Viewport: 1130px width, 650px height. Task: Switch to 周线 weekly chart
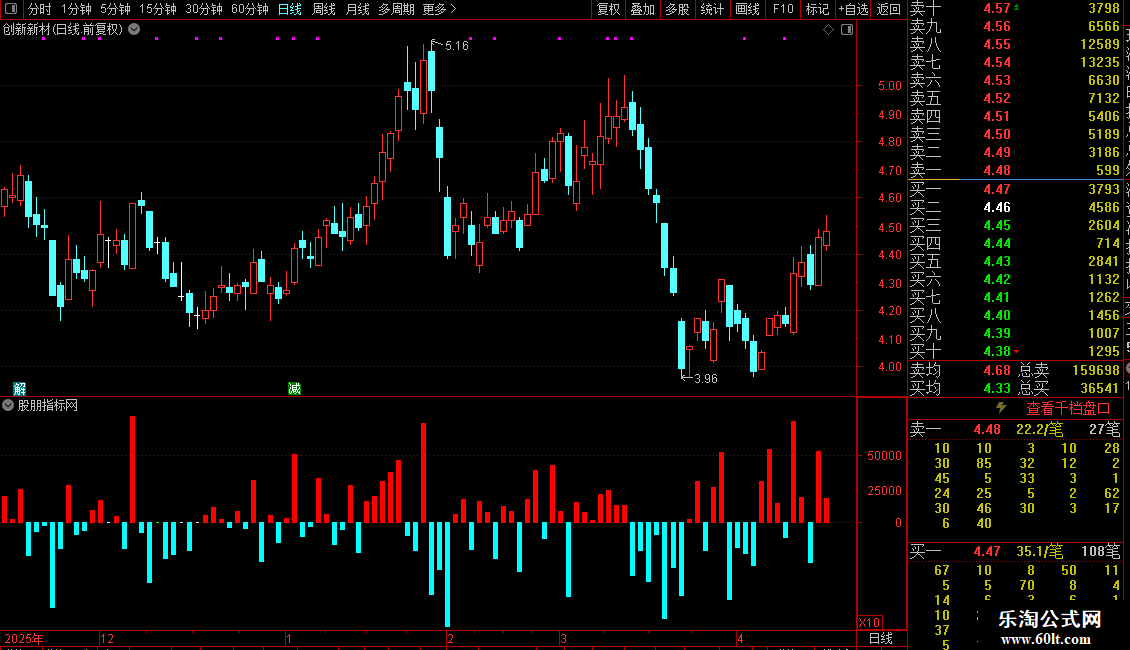tap(324, 9)
